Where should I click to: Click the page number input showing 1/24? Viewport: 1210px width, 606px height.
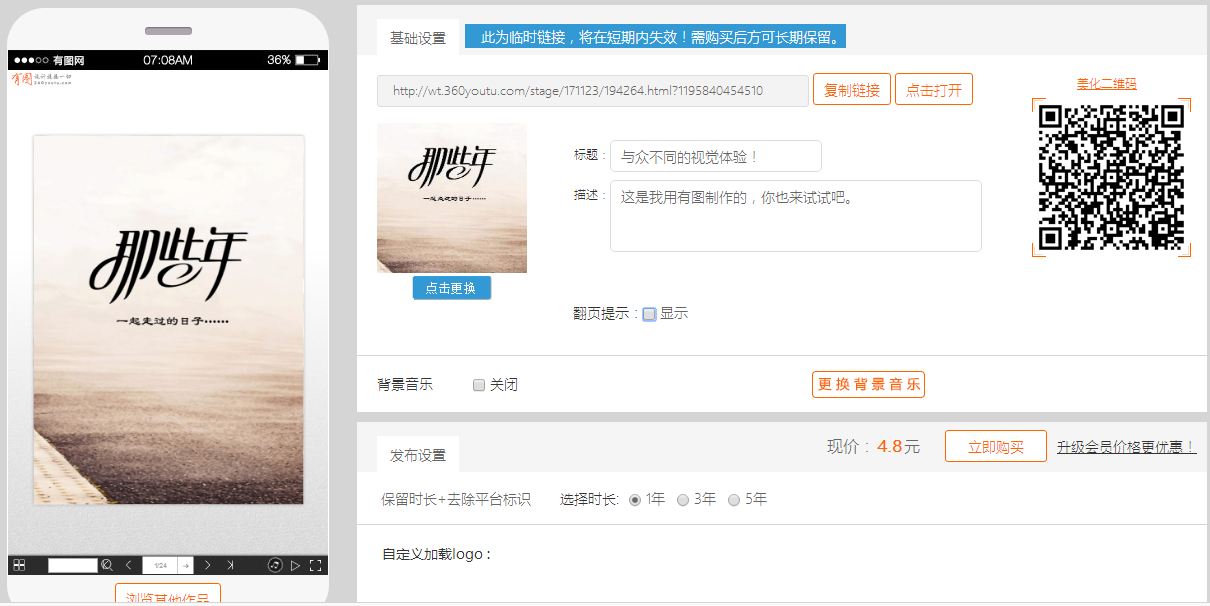160,566
